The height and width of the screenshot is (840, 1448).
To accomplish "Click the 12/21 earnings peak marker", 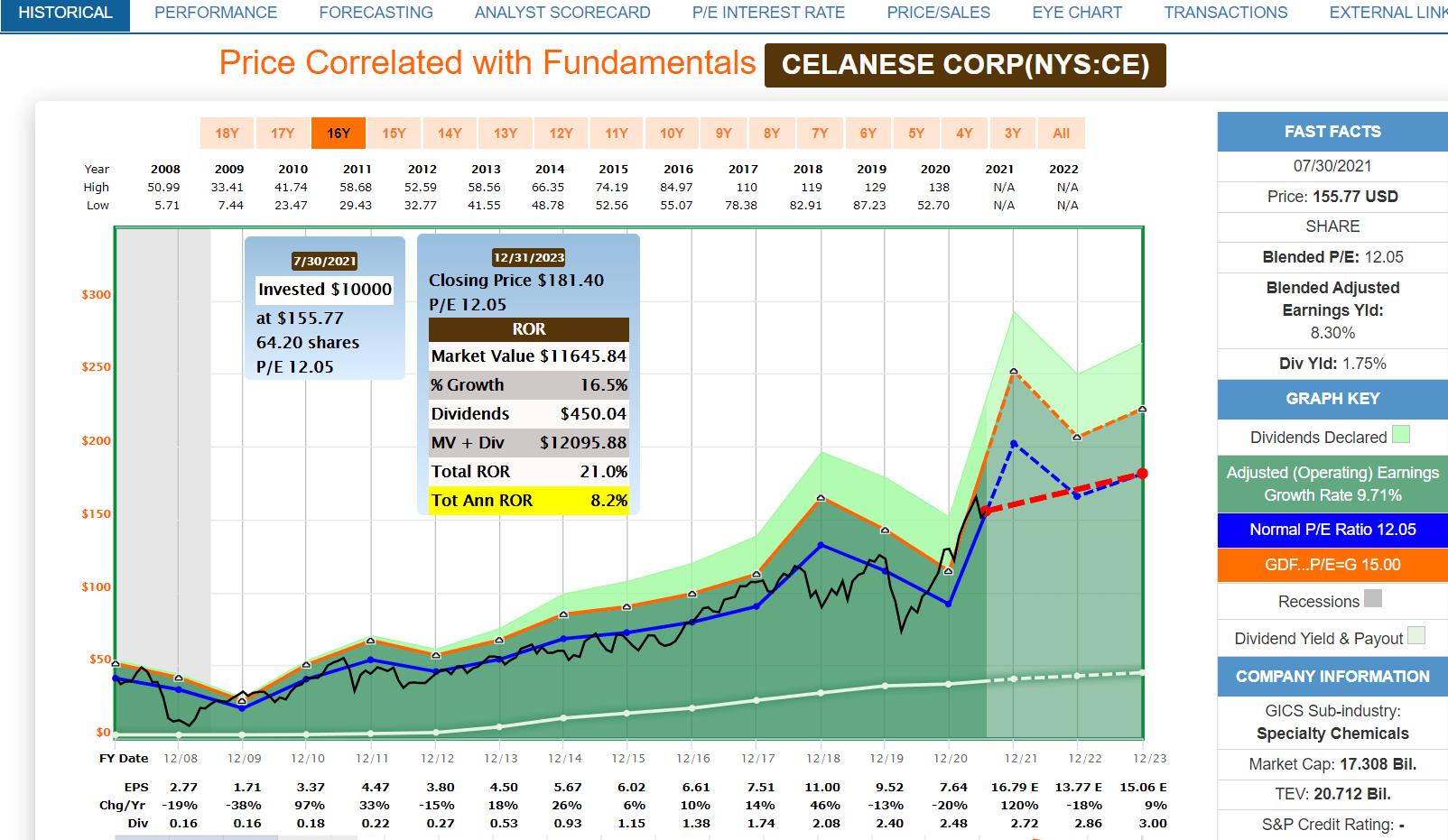I will [x=1014, y=372].
